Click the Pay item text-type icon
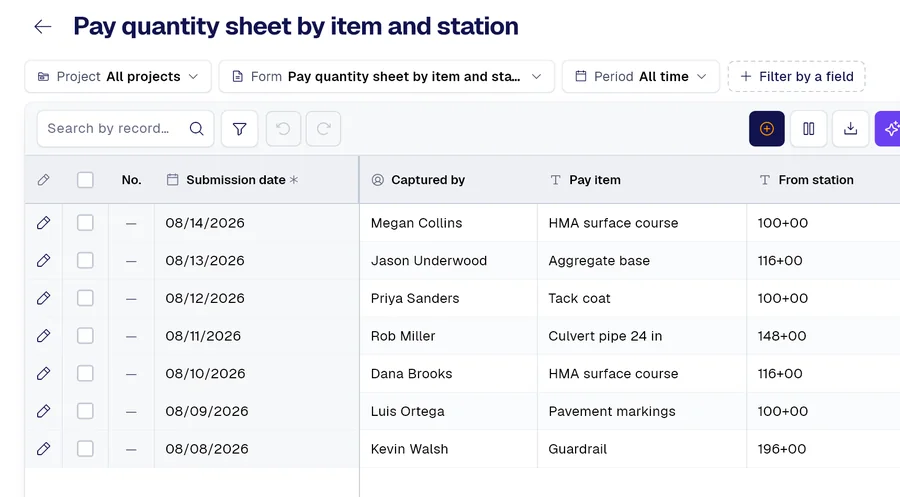This screenshot has height=497, width=900. pos(555,180)
